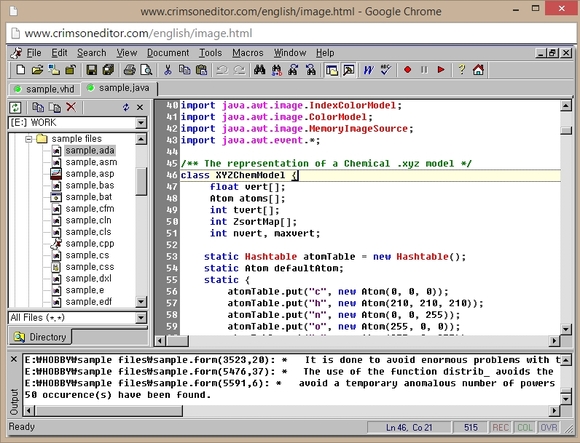Click the blue sync arrows in directory panel

point(126,108)
